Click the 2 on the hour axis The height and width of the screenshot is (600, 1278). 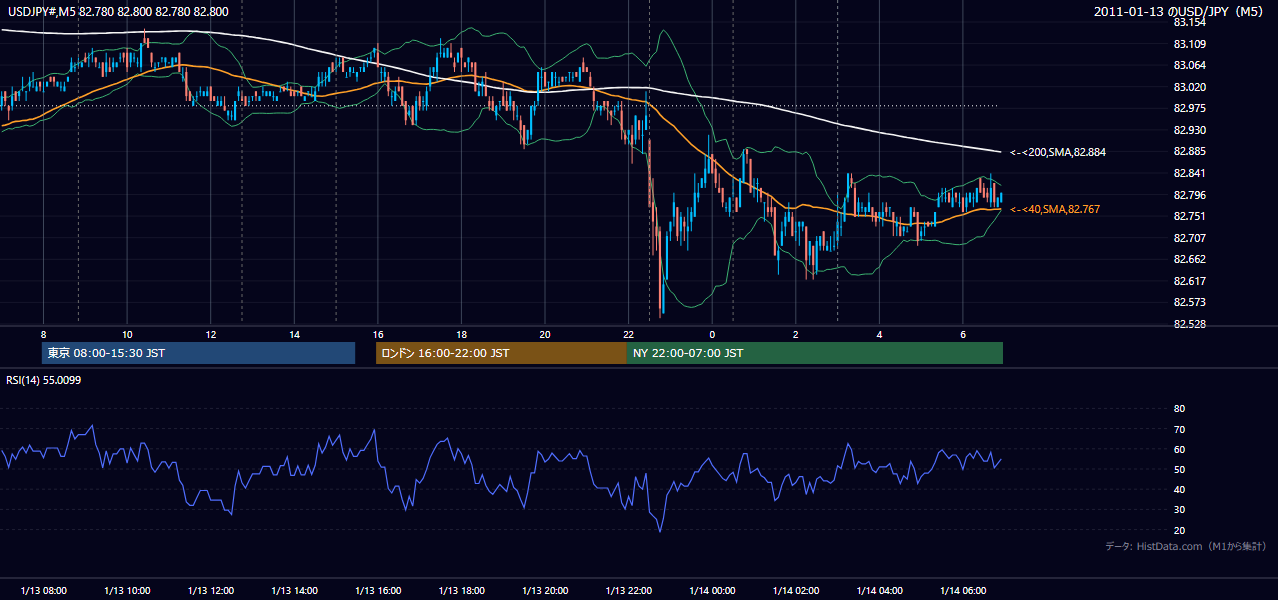click(x=795, y=334)
